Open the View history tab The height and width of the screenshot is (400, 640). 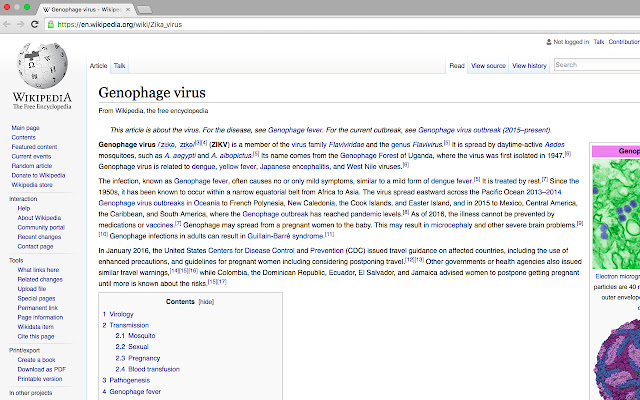(529, 66)
